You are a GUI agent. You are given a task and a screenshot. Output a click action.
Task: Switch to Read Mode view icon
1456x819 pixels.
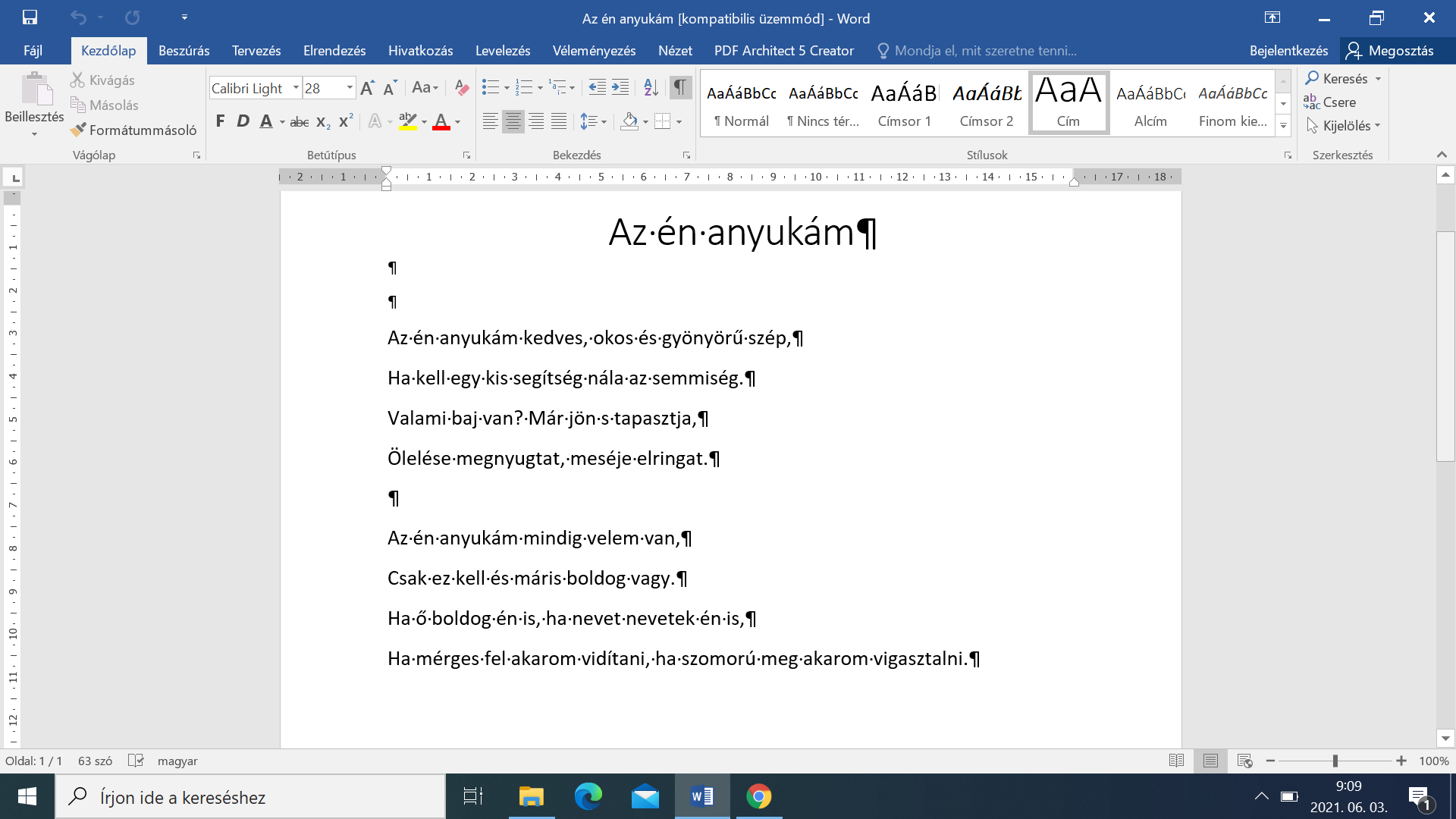pyautogui.click(x=1176, y=761)
